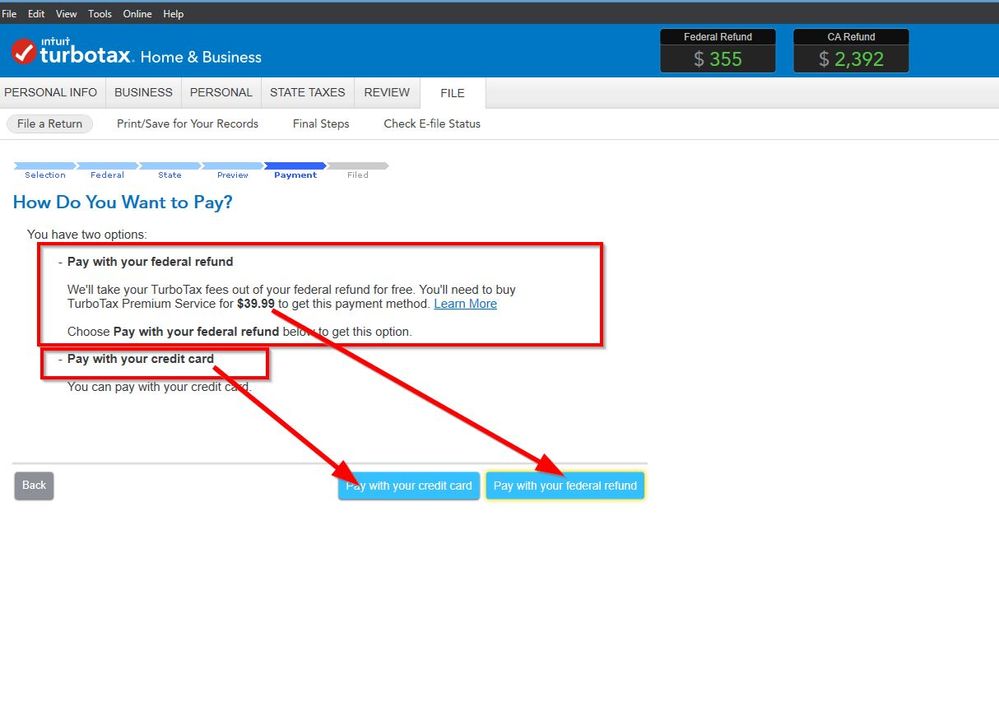The height and width of the screenshot is (707, 999).
Task: Open the File menu
Action: 10,14
